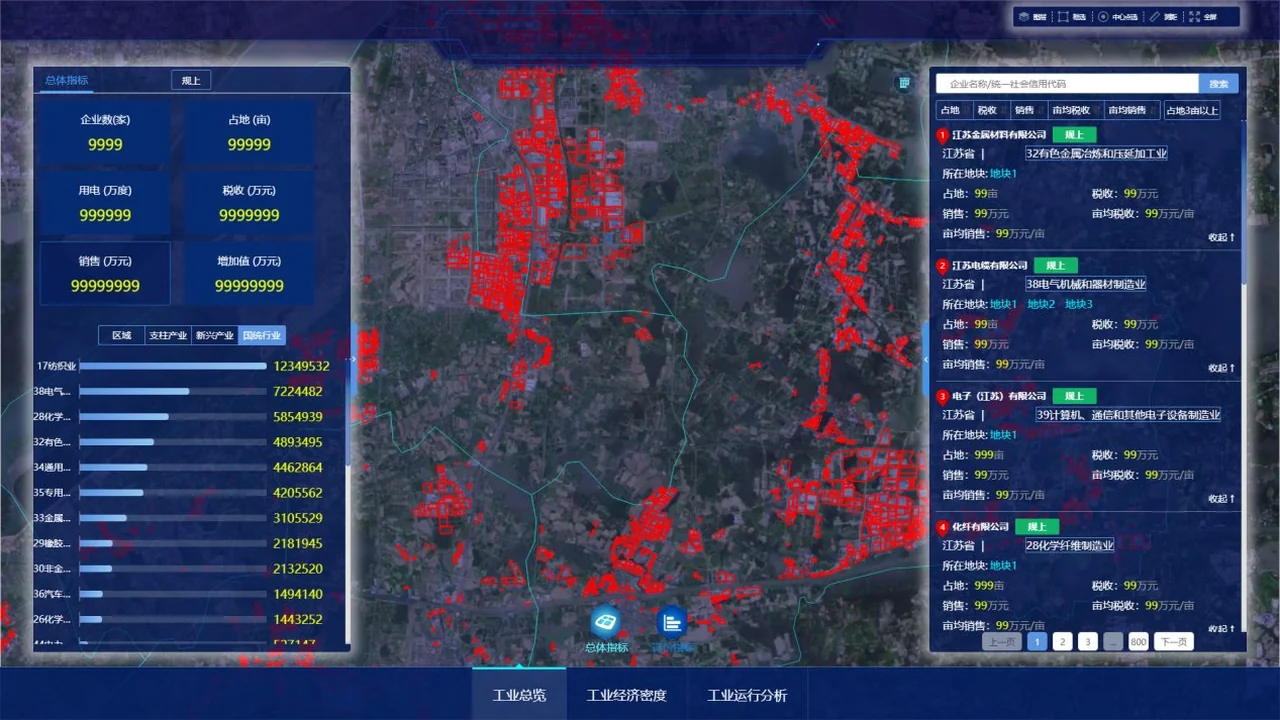1280x720 pixels.
Task: Select the 支柱产业 chart category
Action: point(168,335)
